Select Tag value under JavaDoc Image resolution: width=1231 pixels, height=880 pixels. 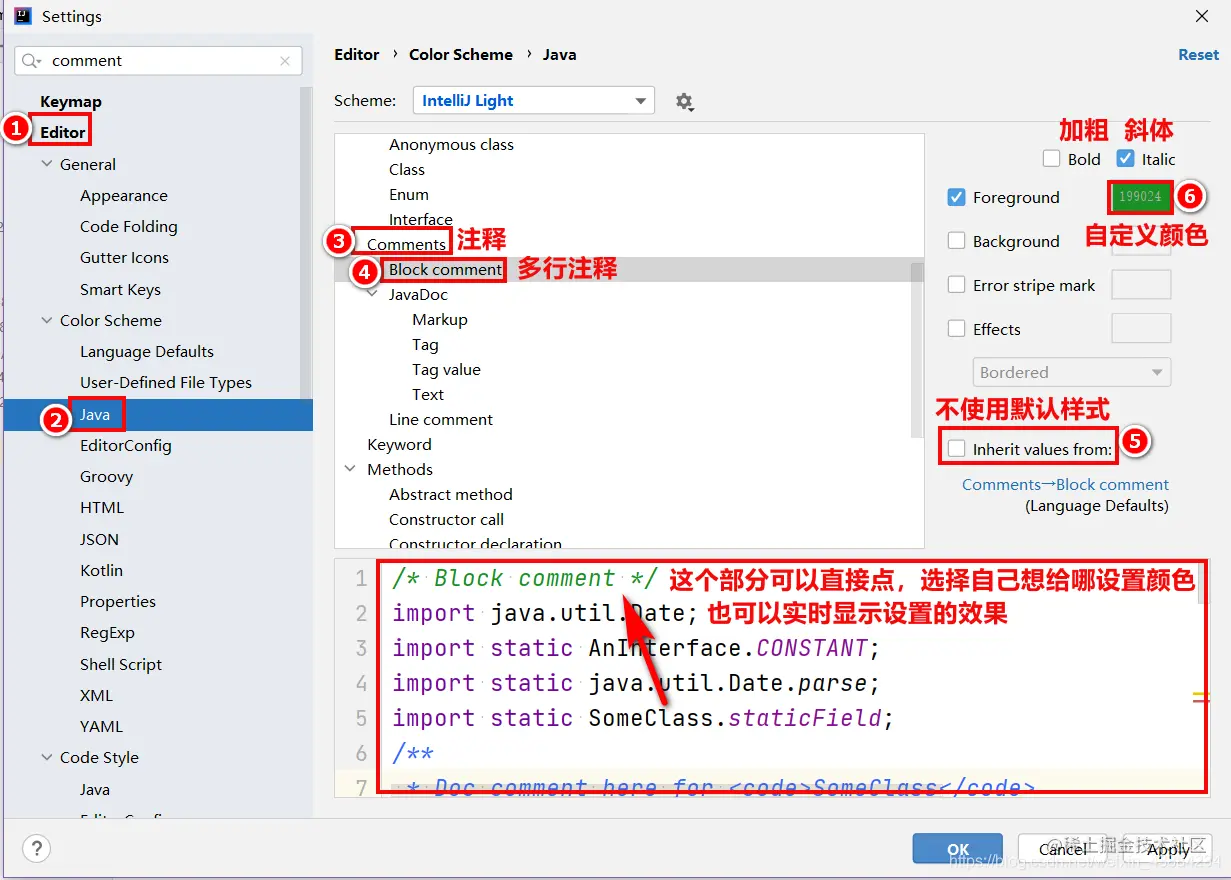point(446,370)
